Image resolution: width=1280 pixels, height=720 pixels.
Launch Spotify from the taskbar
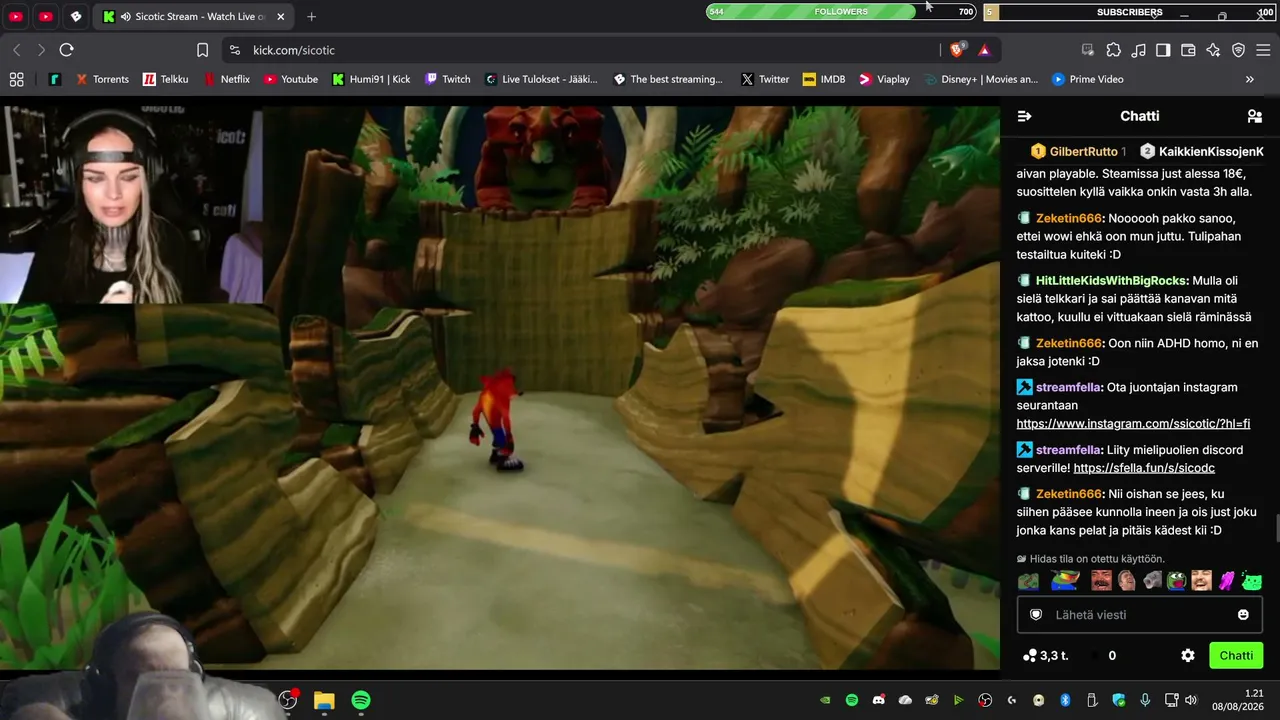pos(361,700)
